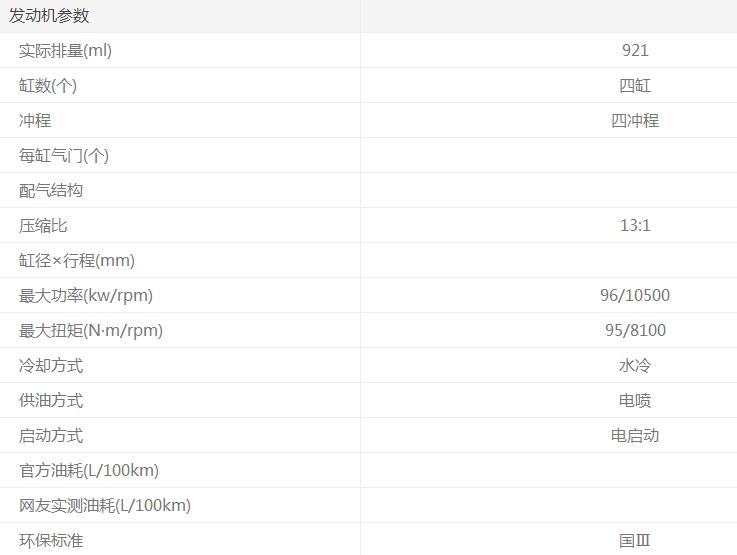Select the 网友实测油耗(L/100km) row label
The height and width of the screenshot is (555, 737).
point(105,505)
